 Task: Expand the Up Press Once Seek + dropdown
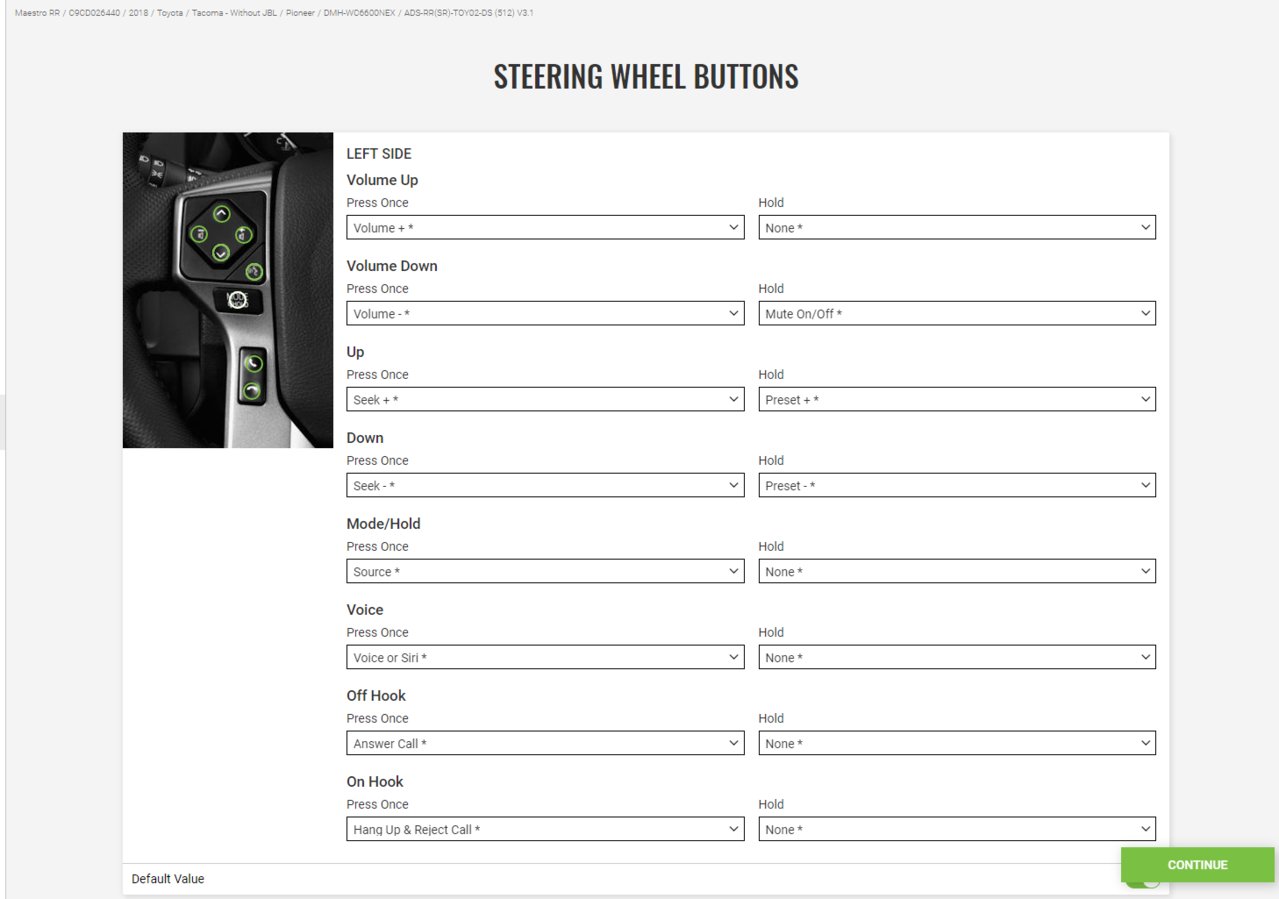click(x=545, y=400)
